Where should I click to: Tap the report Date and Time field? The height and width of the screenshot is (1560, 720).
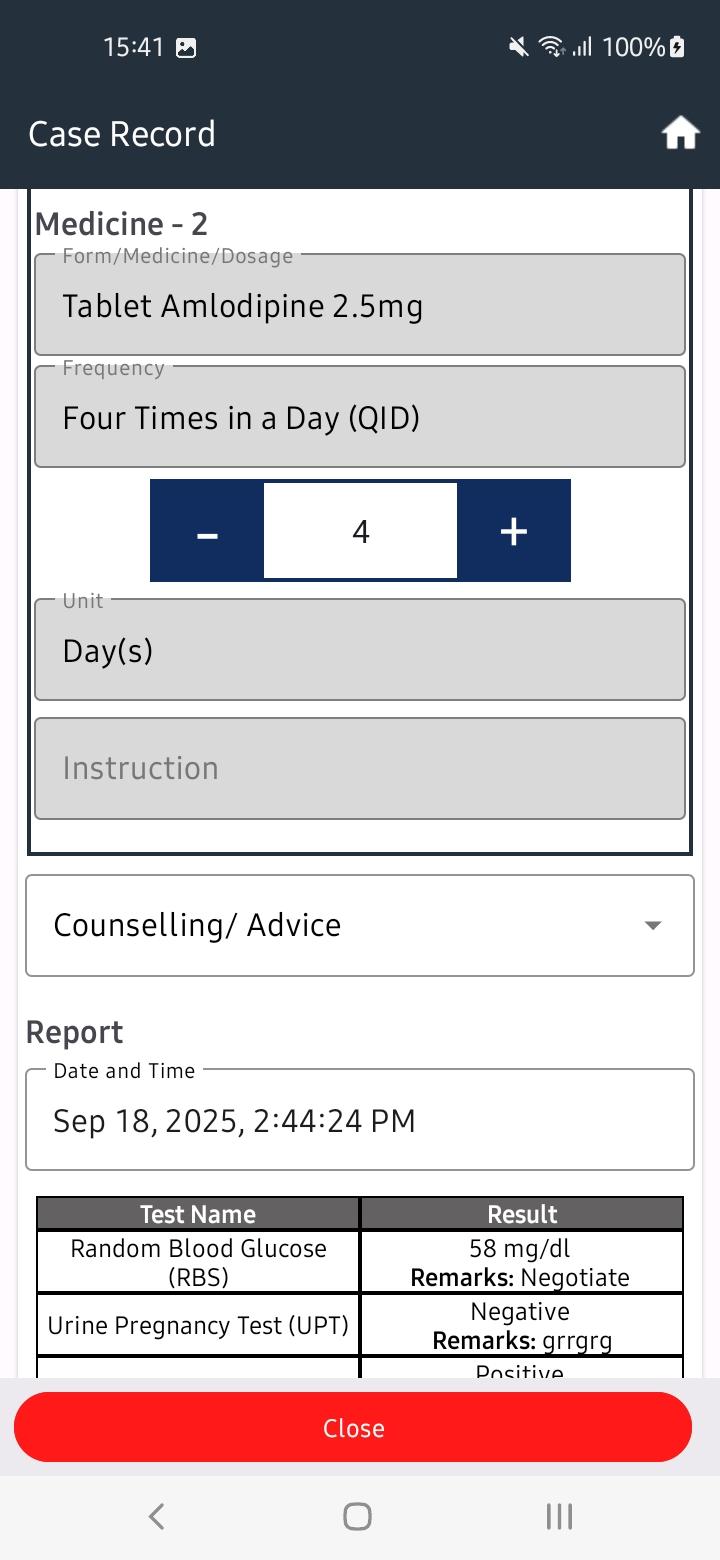(360, 1120)
